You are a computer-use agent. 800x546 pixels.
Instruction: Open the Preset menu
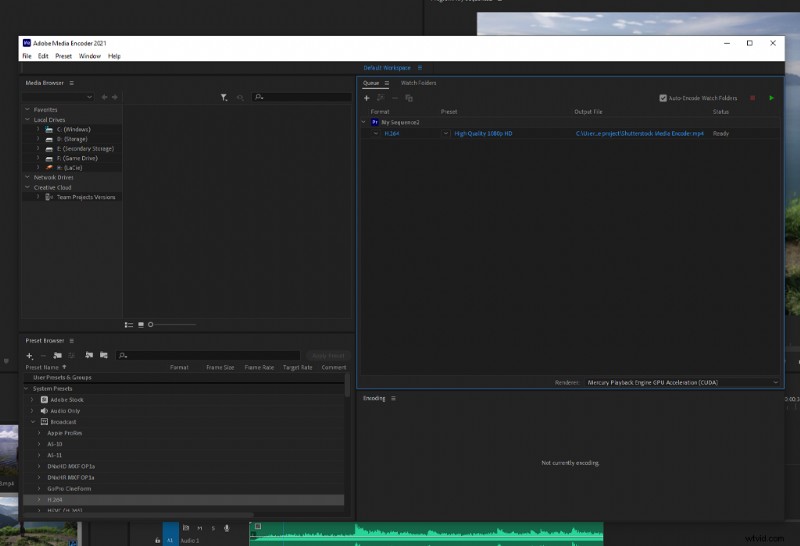[64, 56]
